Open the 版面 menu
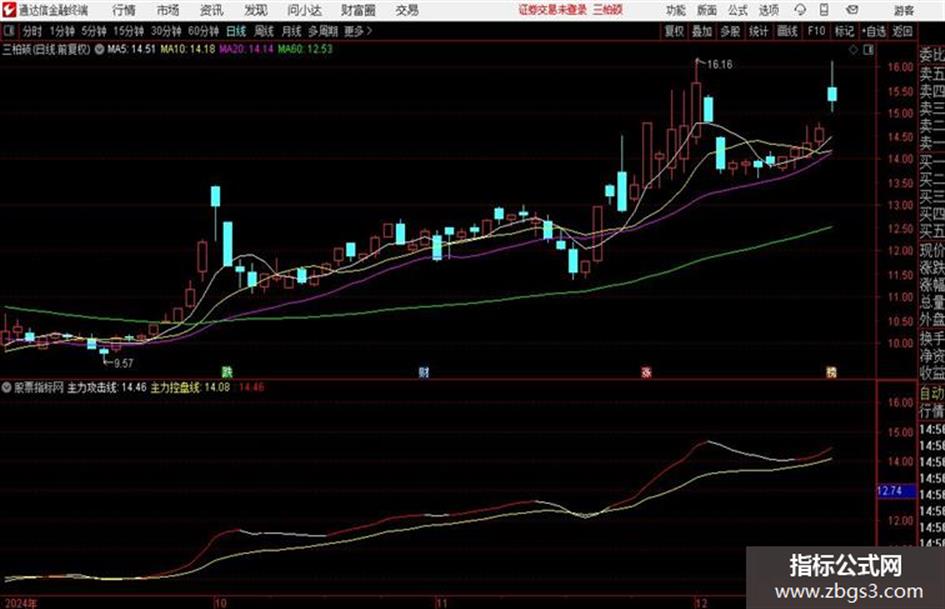Screen dimensions: 945x609 pyautogui.click(x=706, y=10)
